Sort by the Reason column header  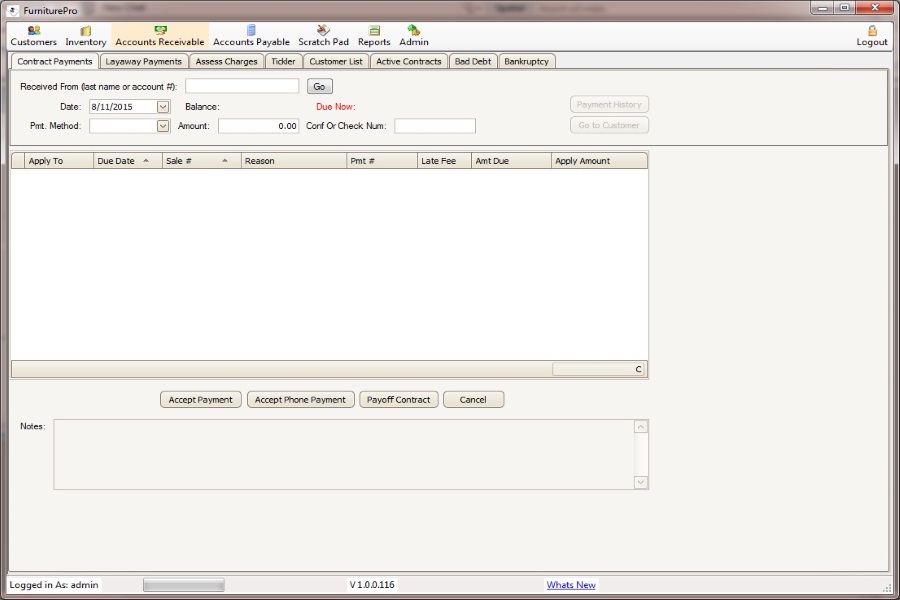click(294, 161)
